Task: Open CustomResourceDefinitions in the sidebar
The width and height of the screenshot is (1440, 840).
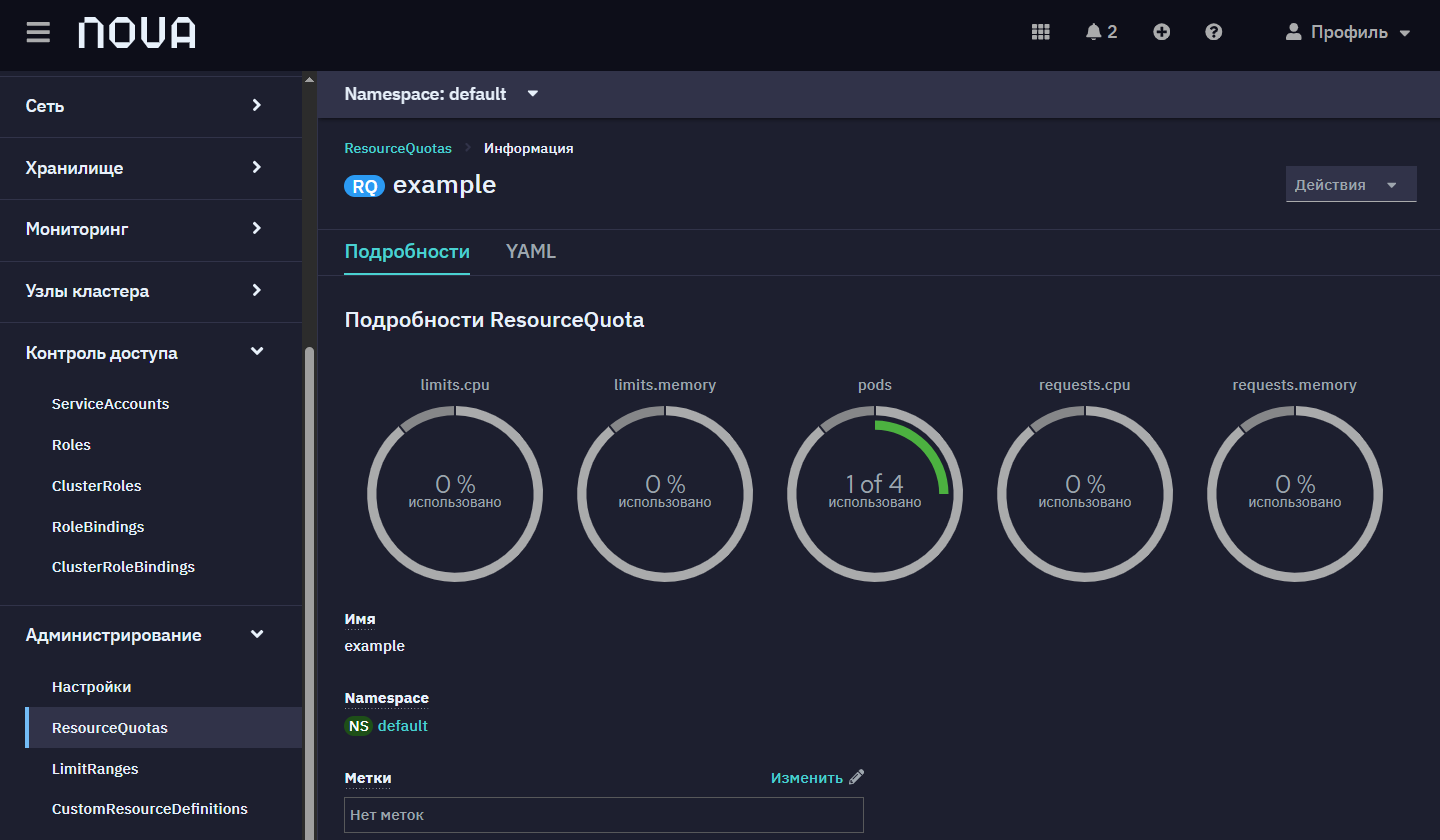Action: click(149, 809)
